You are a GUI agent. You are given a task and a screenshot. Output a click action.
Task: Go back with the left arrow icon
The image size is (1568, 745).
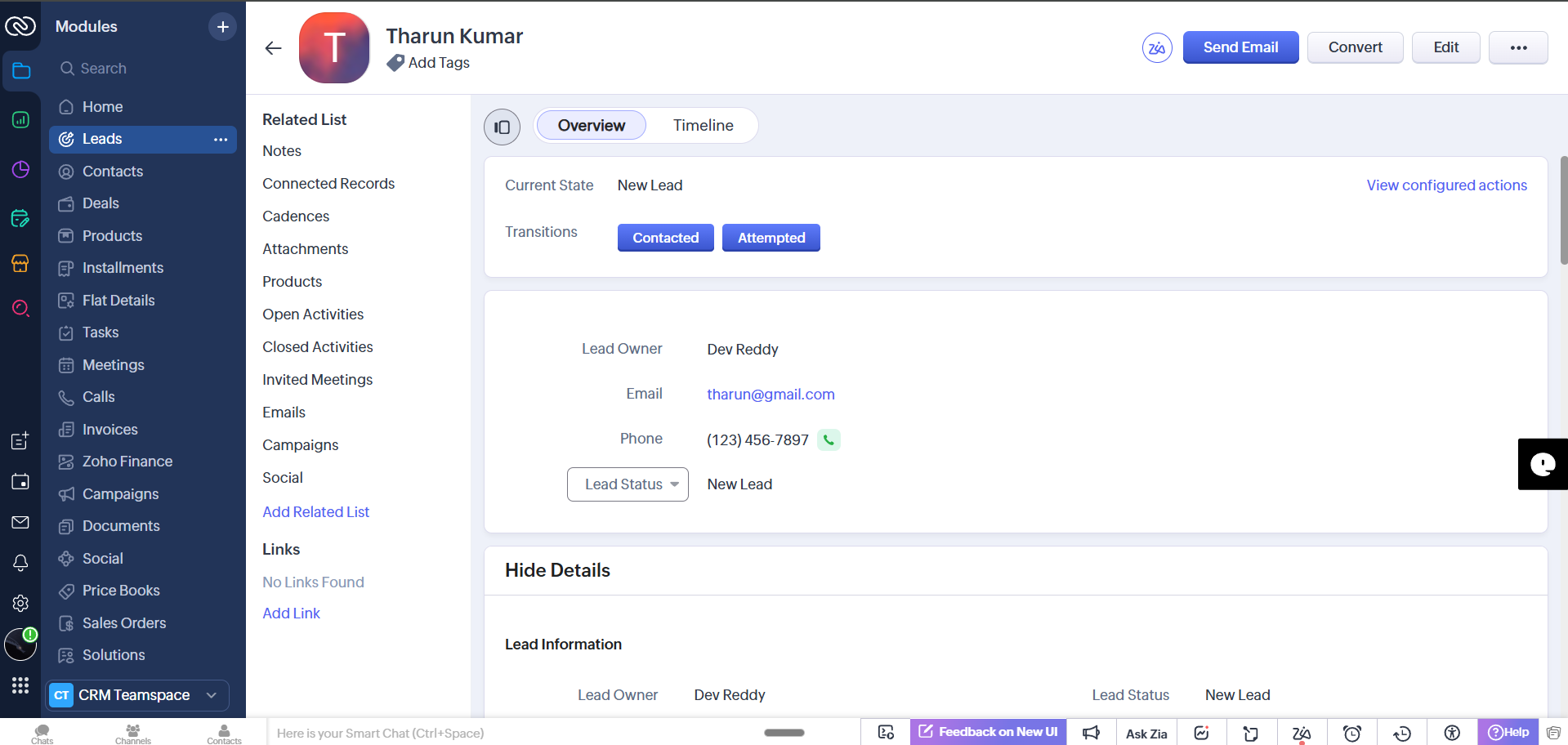point(273,48)
